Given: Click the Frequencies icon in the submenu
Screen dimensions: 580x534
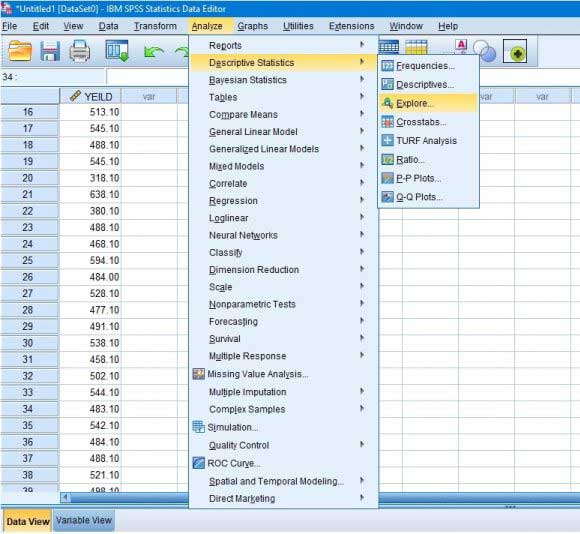Looking at the screenshot, I should [387, 66].
